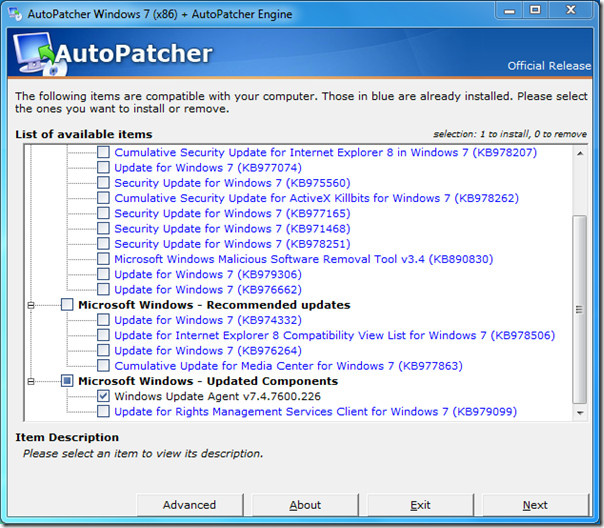Maximize the AutoPatcher window

535,10
